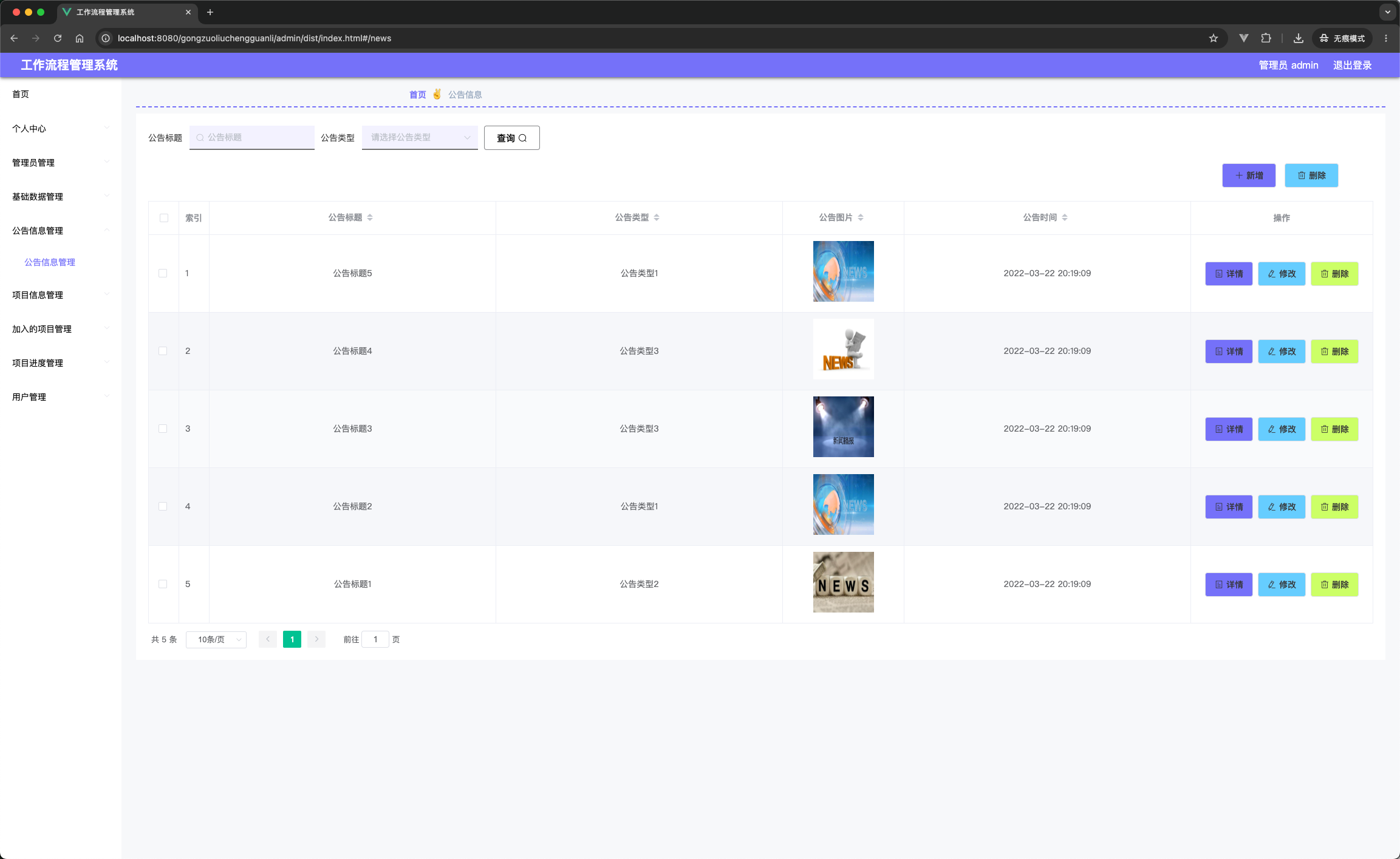The height and width of the screenshot is (859, 1400).
Task: Sort the table by 公告类型 column
Action: click(x=657, y=217)
